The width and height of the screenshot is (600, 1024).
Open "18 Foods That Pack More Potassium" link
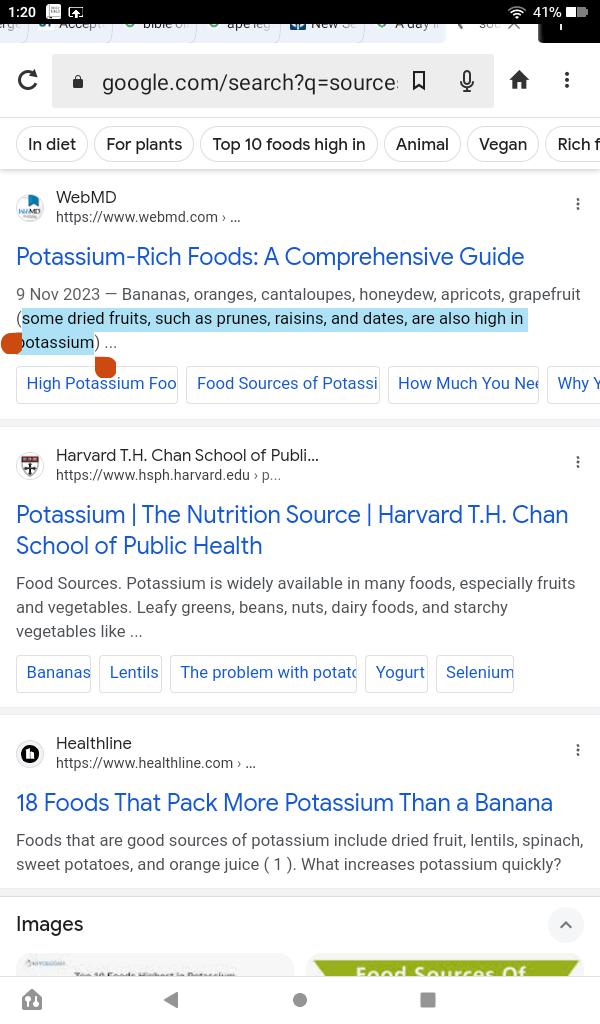(284, 803)
